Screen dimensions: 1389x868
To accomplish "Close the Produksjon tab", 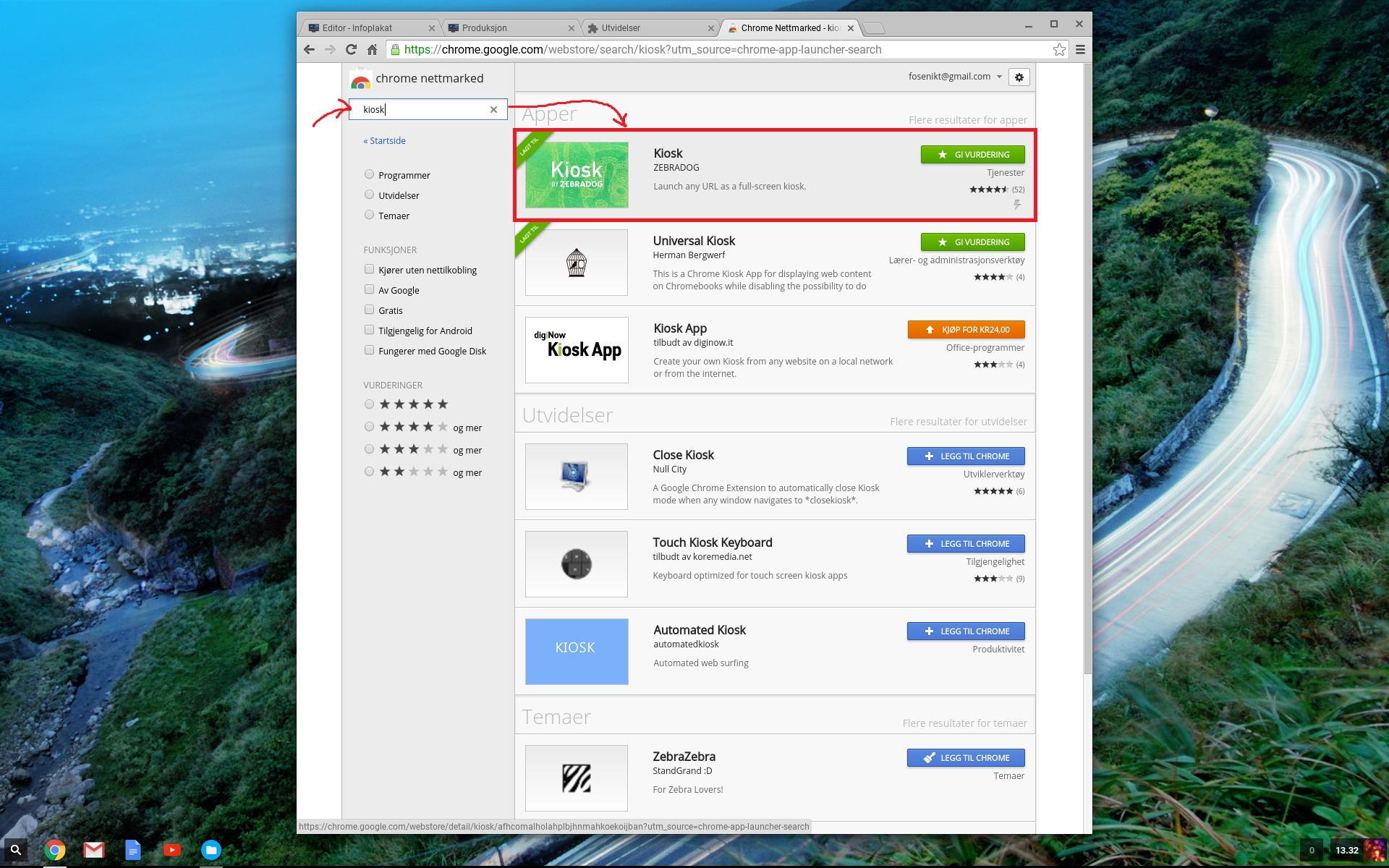I will click(572, 28).
